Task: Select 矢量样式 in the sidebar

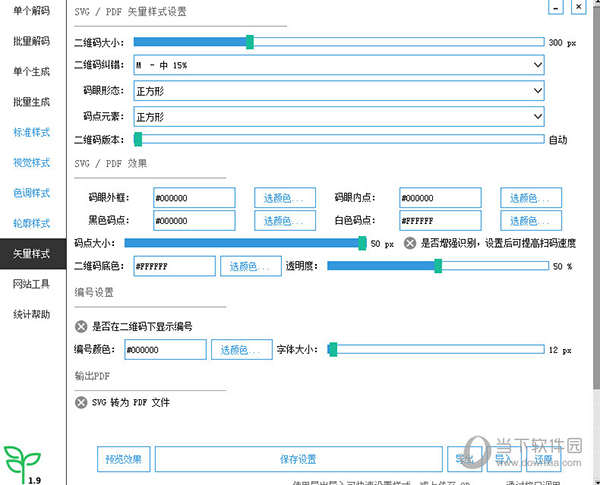Action: 33,253
